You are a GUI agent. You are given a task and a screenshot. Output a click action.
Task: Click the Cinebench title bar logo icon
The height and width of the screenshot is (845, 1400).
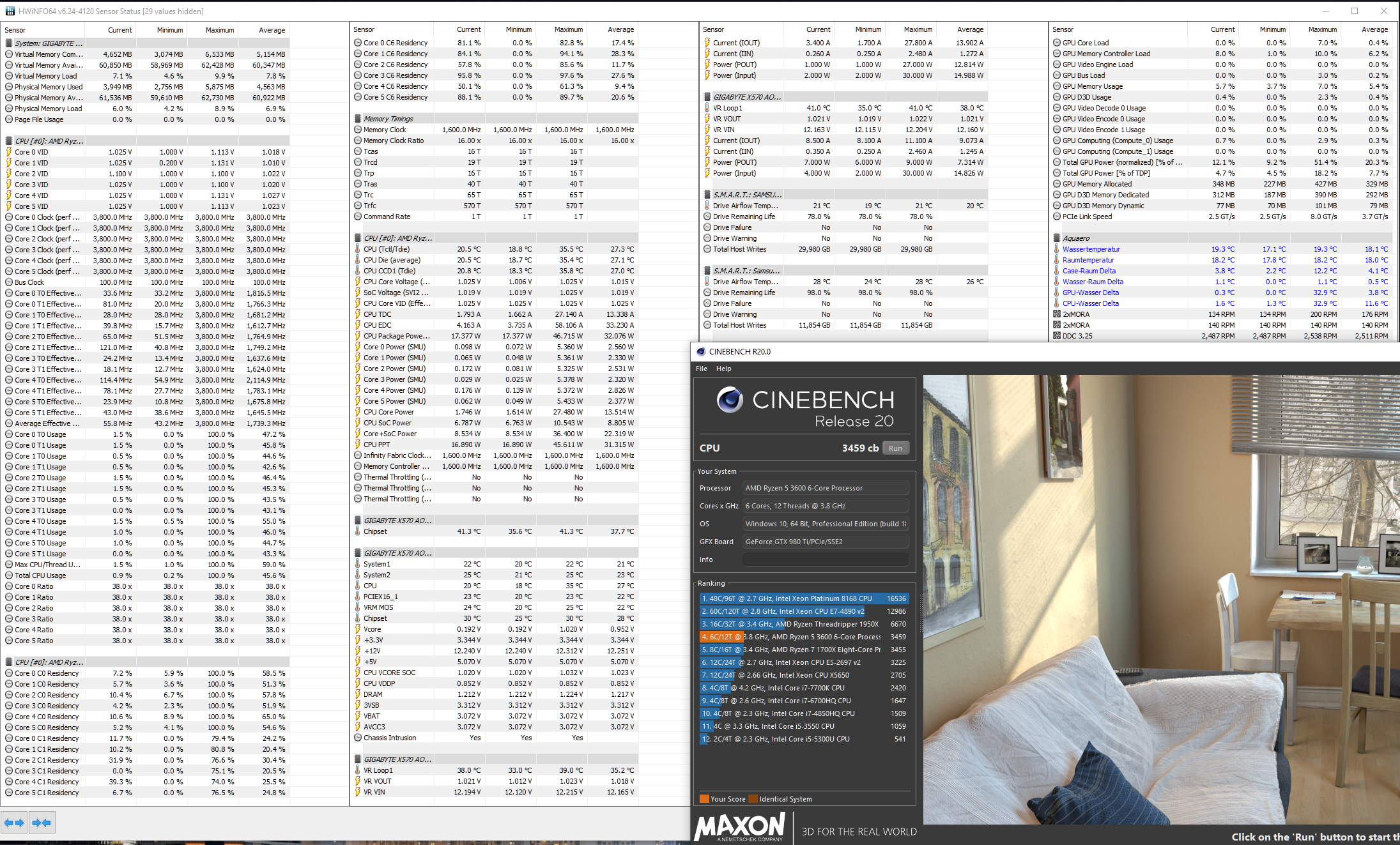[701, 351]
